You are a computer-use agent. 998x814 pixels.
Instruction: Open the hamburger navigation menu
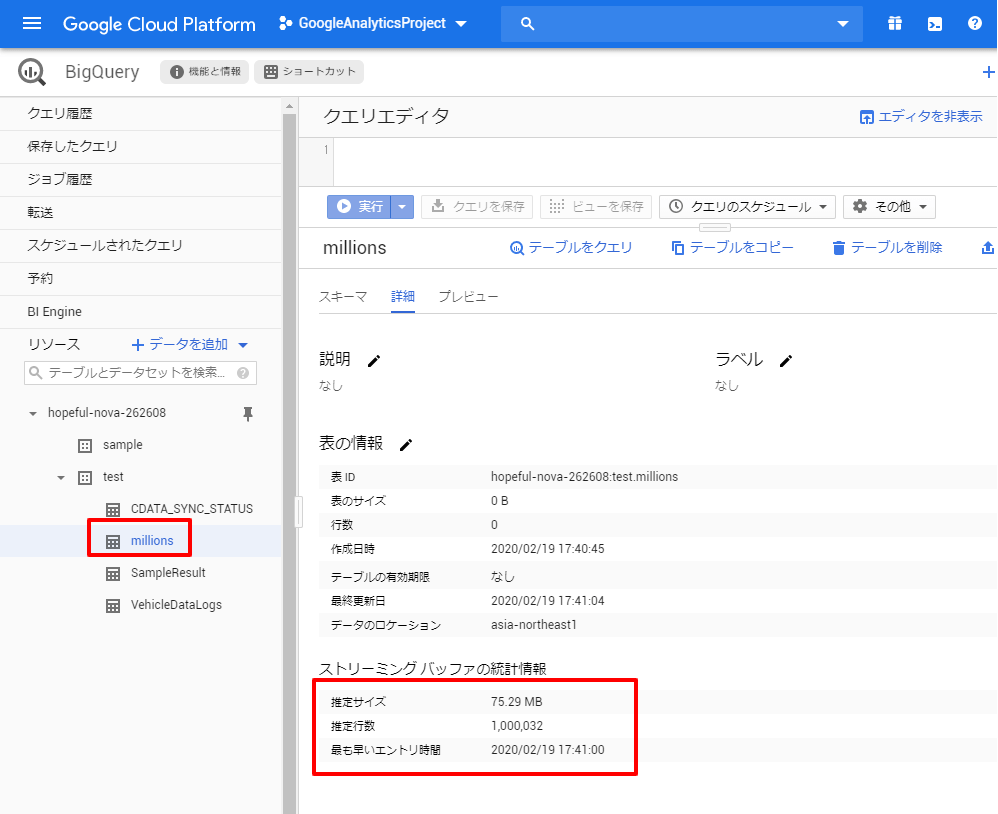32,24
